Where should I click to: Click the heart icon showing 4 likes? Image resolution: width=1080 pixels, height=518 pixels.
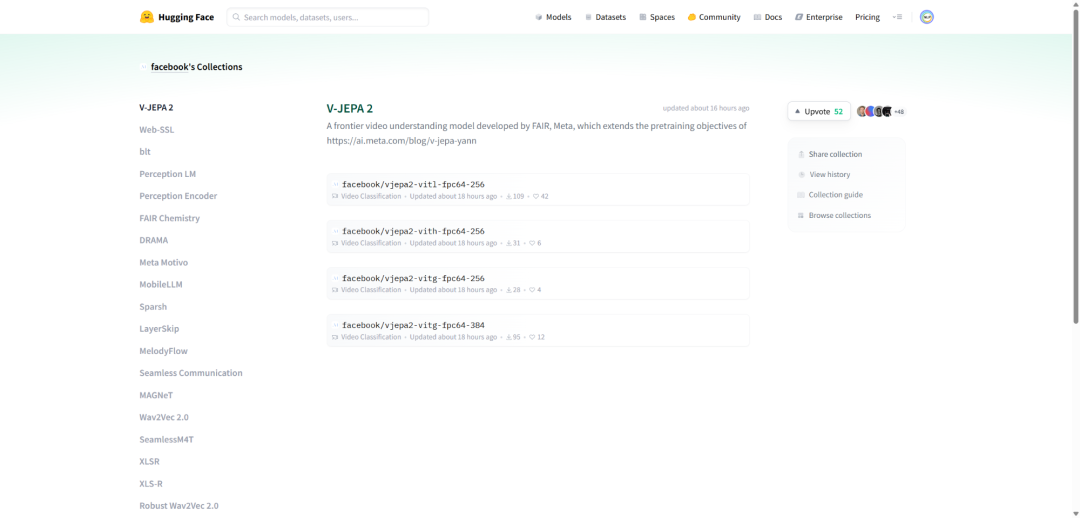[x=532, y=290]
